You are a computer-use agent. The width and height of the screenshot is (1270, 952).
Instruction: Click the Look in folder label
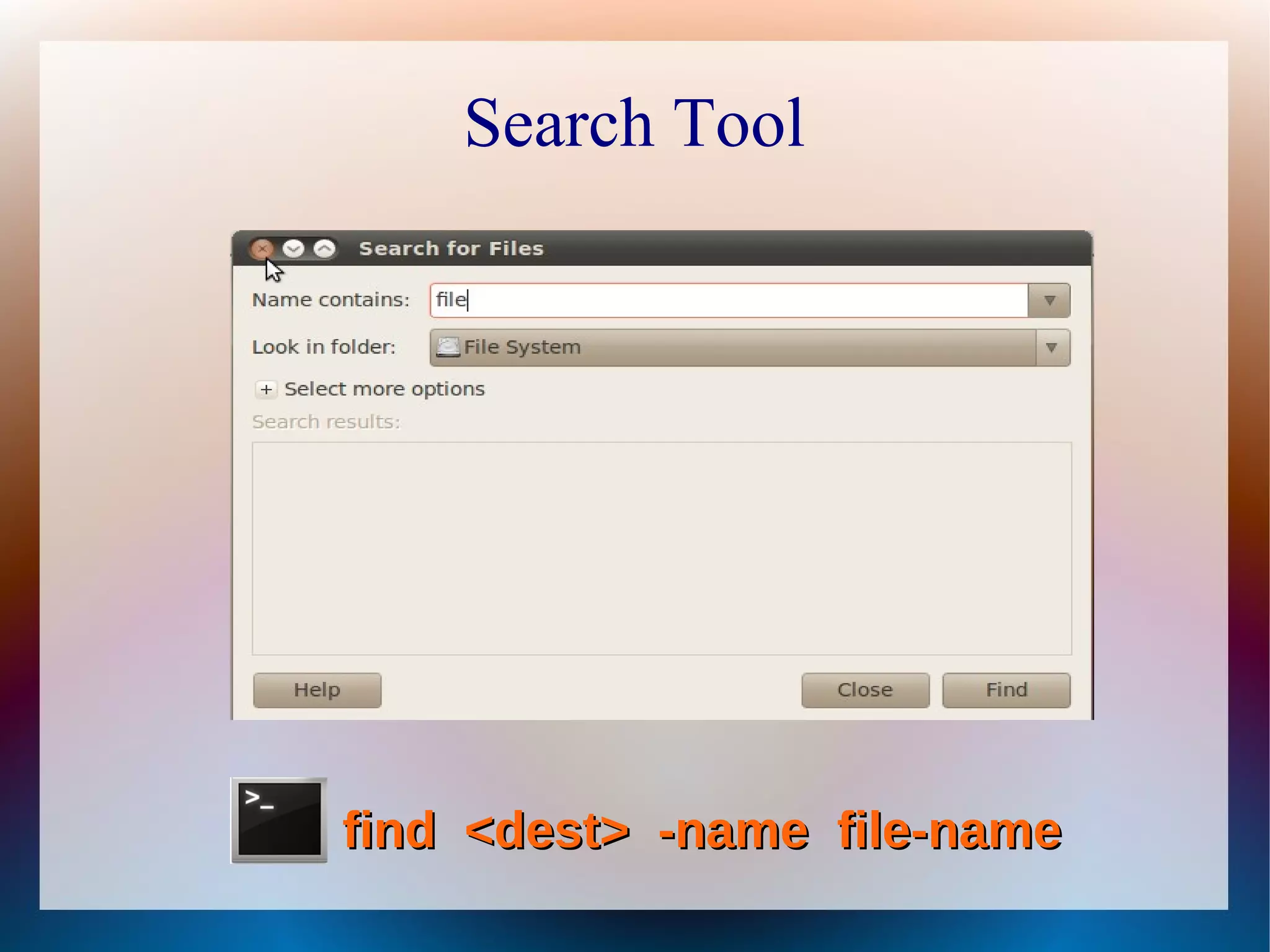pyautogui.click(x=324, y=347)
